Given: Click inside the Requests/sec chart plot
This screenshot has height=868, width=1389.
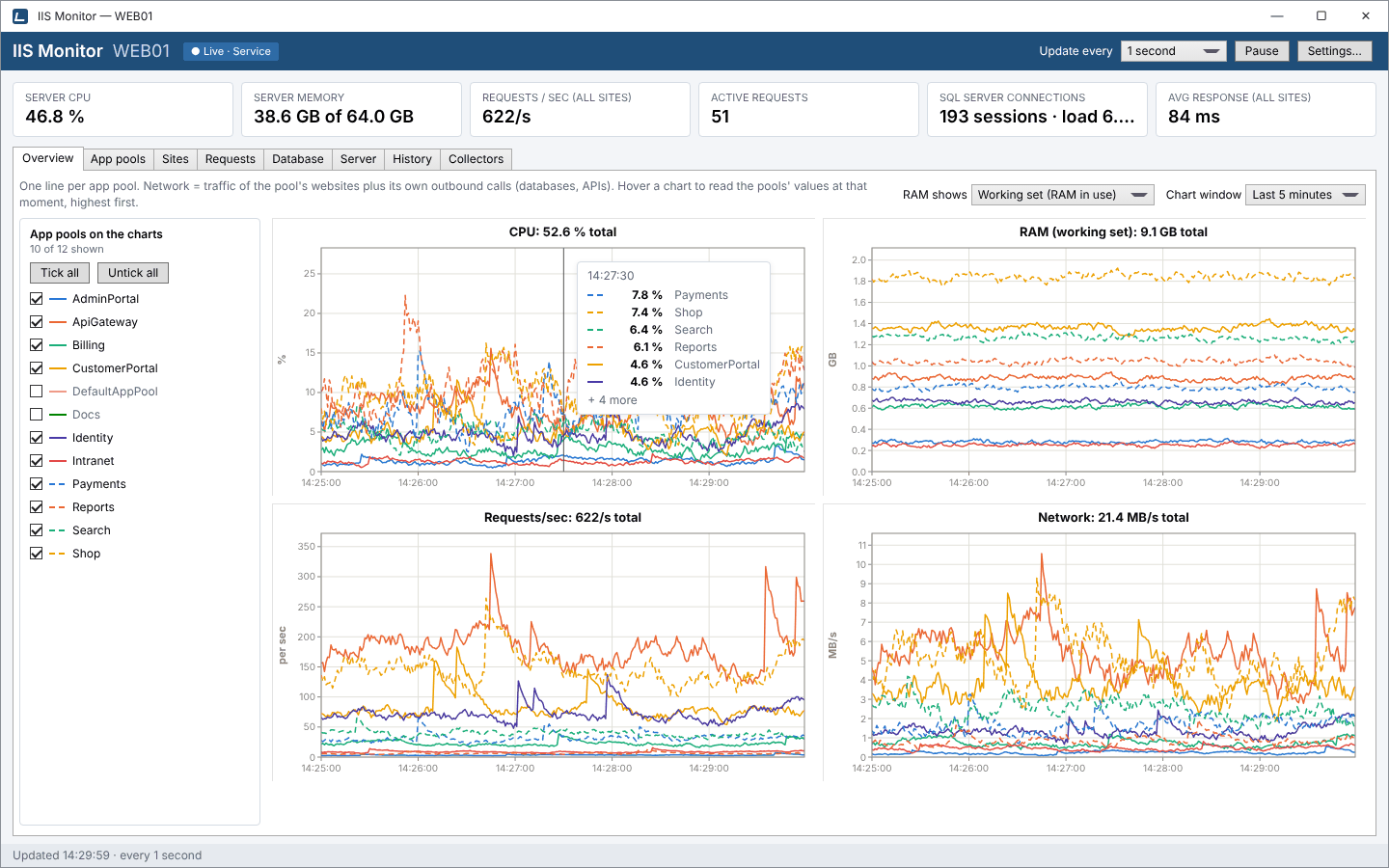Looking at the screenshot, I should [x=562, y=645].
